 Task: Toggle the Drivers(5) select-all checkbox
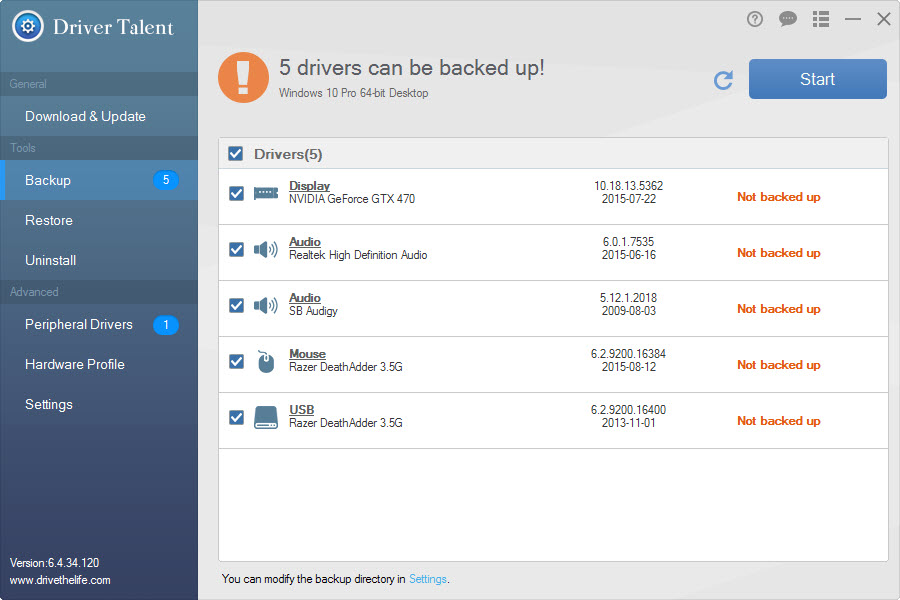(235, 154)
